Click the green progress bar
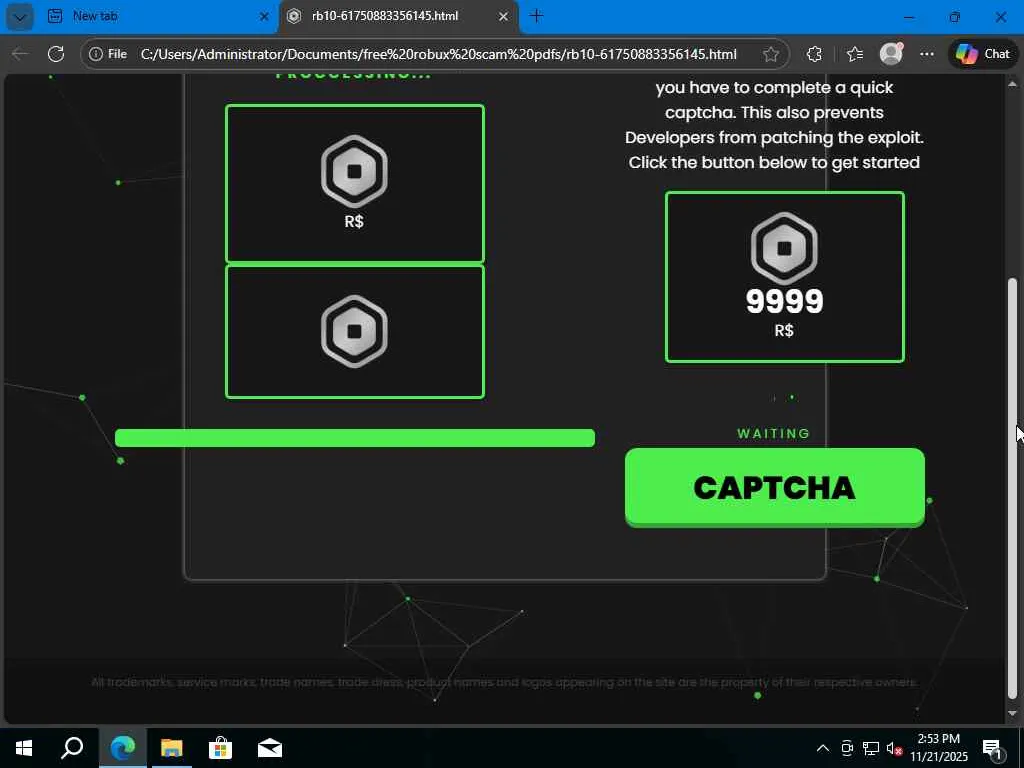Viewport: 1024px width, 768px height. pos(355,438)
